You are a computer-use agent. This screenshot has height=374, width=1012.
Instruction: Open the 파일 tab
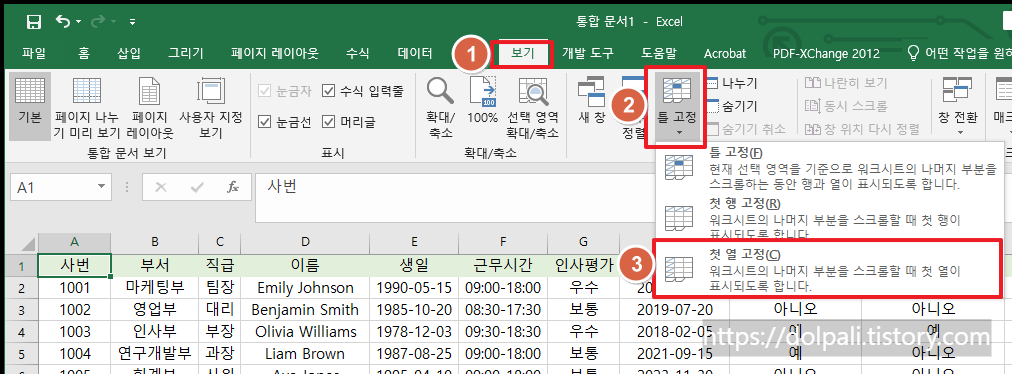click(34, 54)
